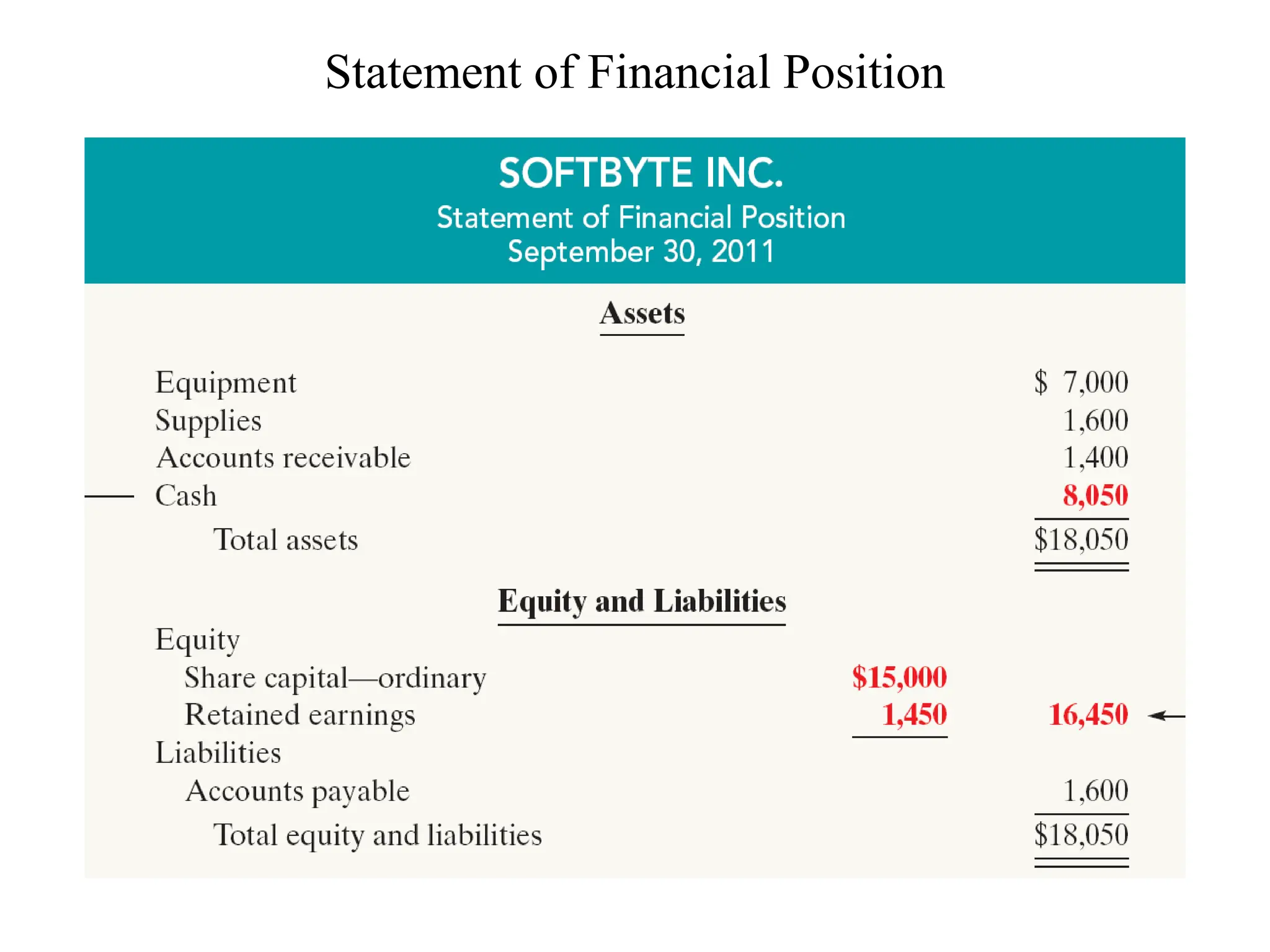Select the $7,000 equipment value

tap(1081, 382)
